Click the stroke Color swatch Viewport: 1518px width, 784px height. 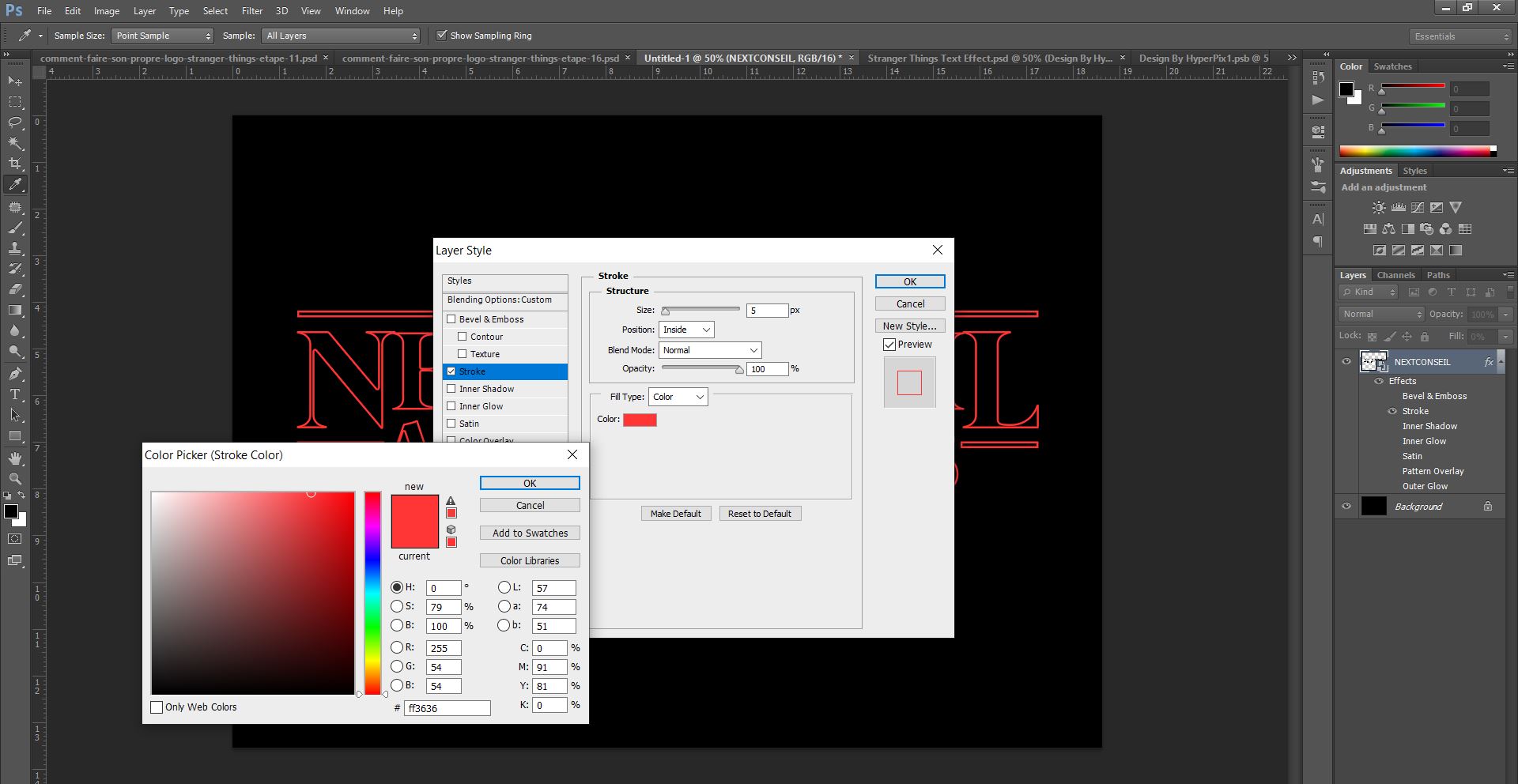[x=640, y=420]
